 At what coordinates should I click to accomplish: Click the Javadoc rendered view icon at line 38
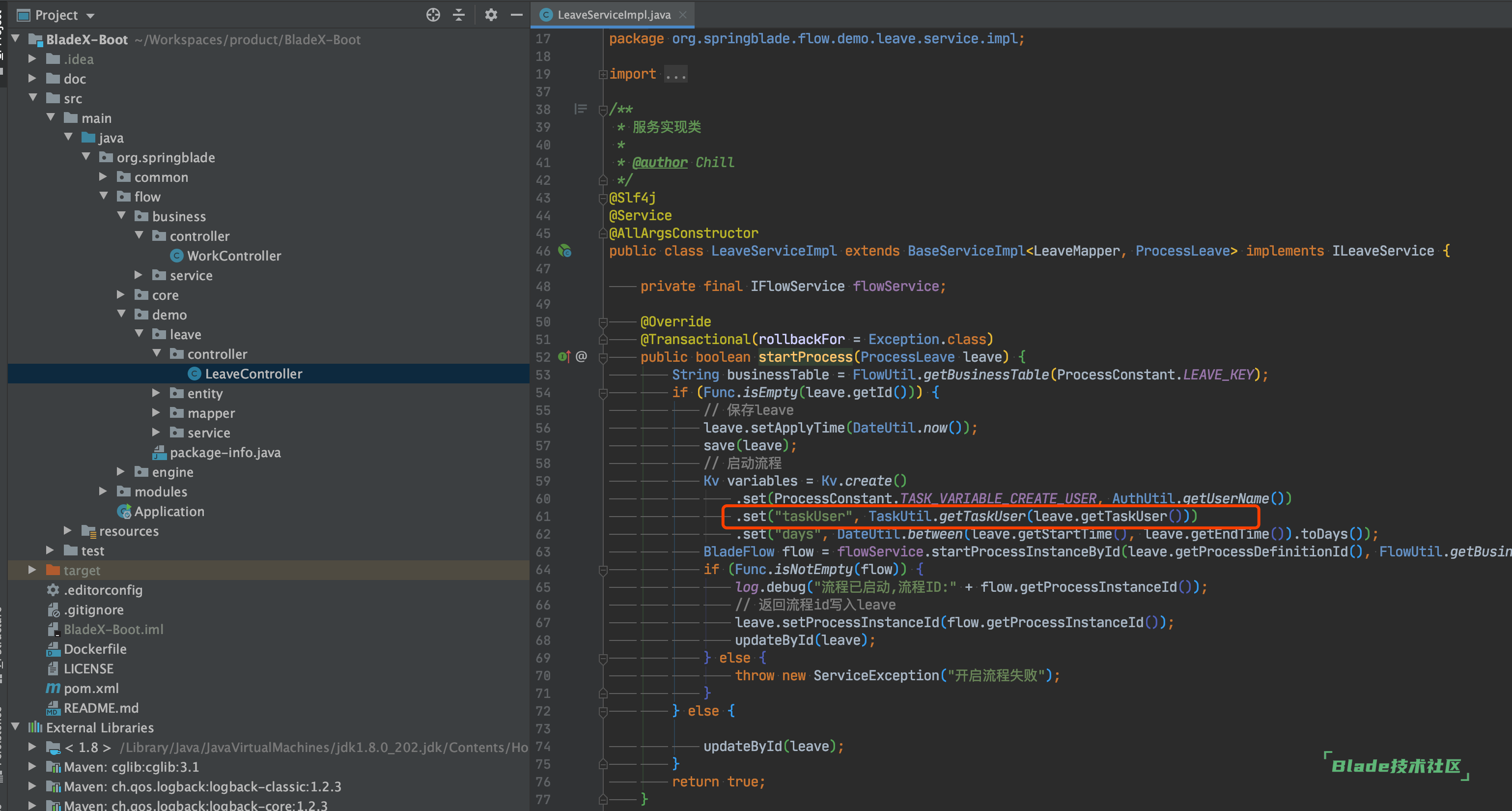[581, 109]
